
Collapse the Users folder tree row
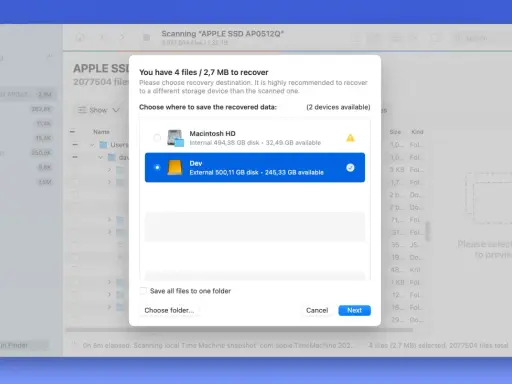tap(92, 145)
